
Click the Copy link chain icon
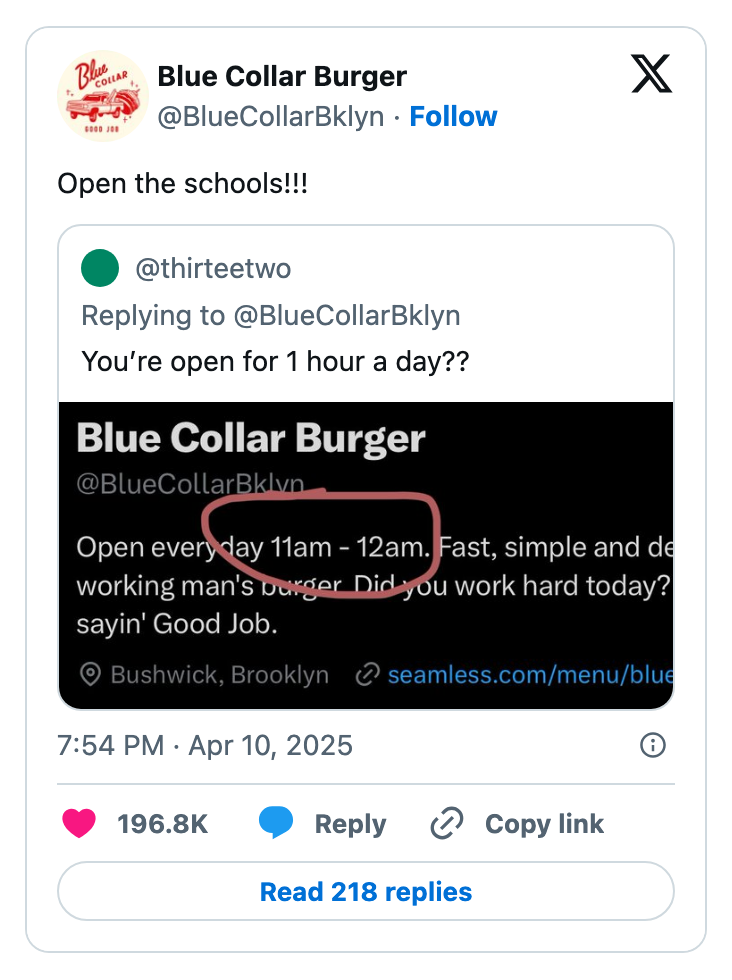446,824
